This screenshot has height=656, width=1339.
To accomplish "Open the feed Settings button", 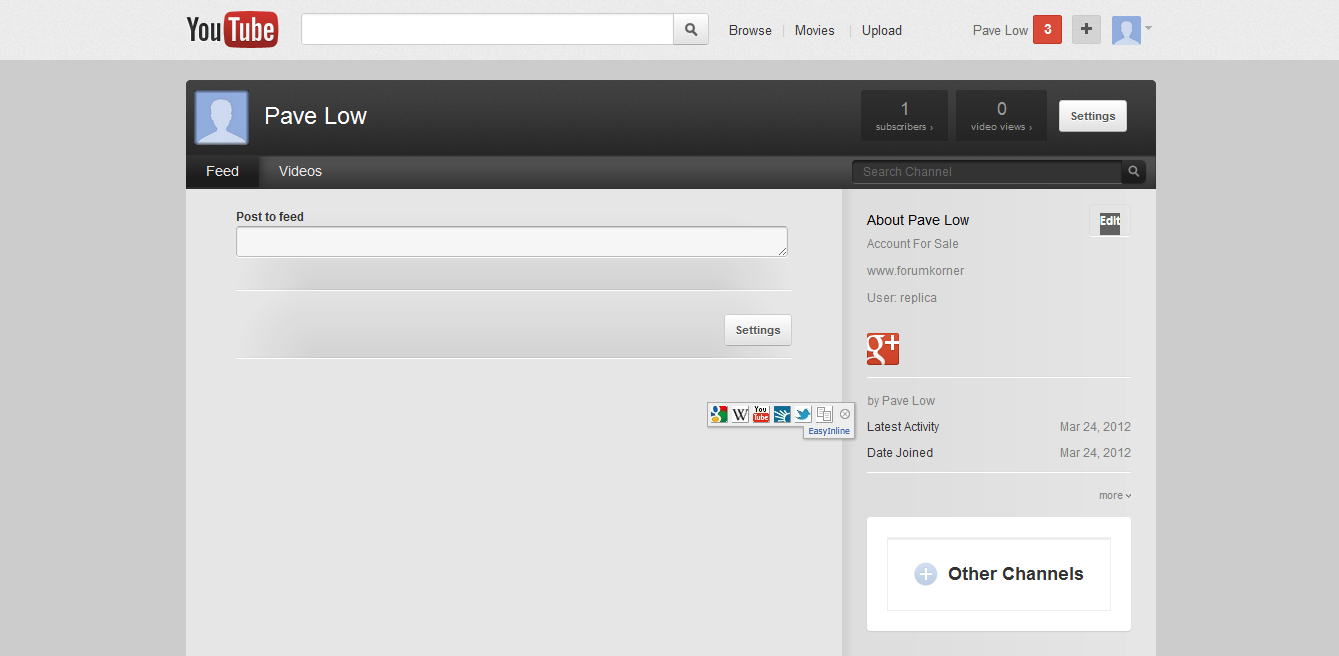I will click(758, 330).
